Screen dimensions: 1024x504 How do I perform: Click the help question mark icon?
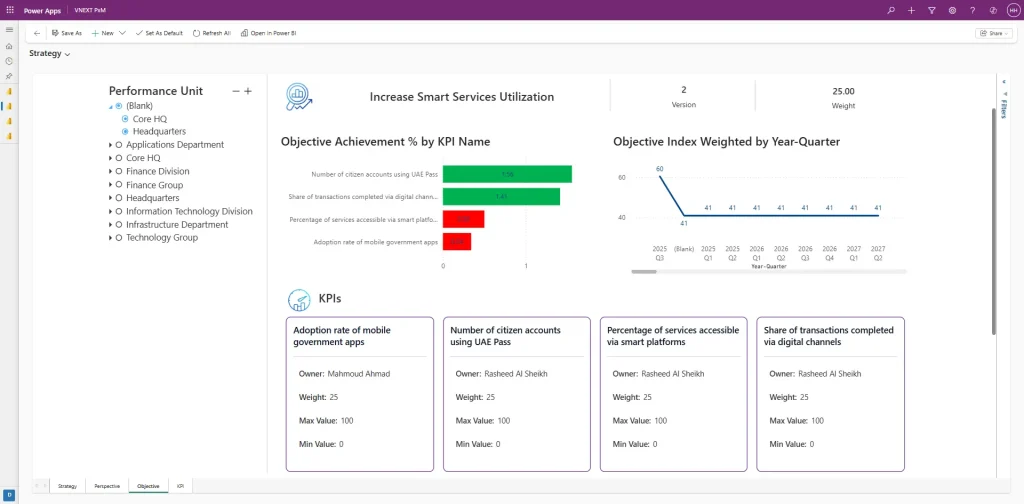[972, 10]
